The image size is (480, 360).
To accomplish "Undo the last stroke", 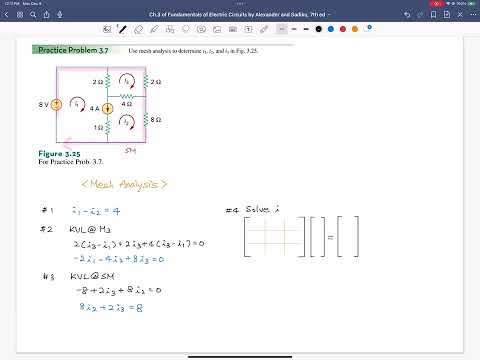I will point(407,15).
